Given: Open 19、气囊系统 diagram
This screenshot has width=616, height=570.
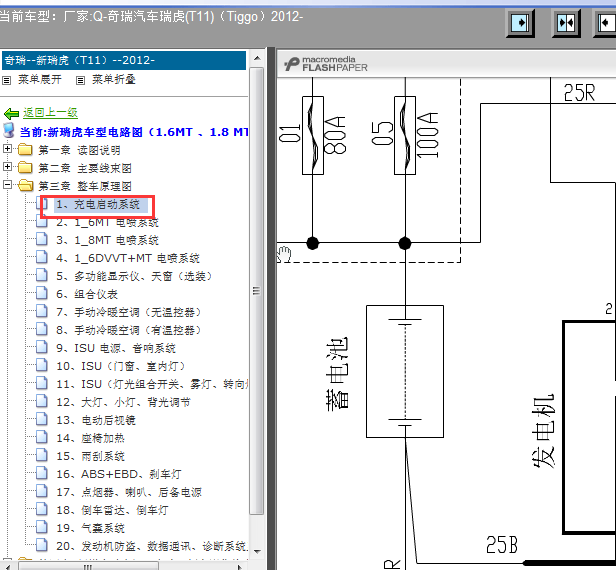Looking at the screenshot, I should click(90, 528).
